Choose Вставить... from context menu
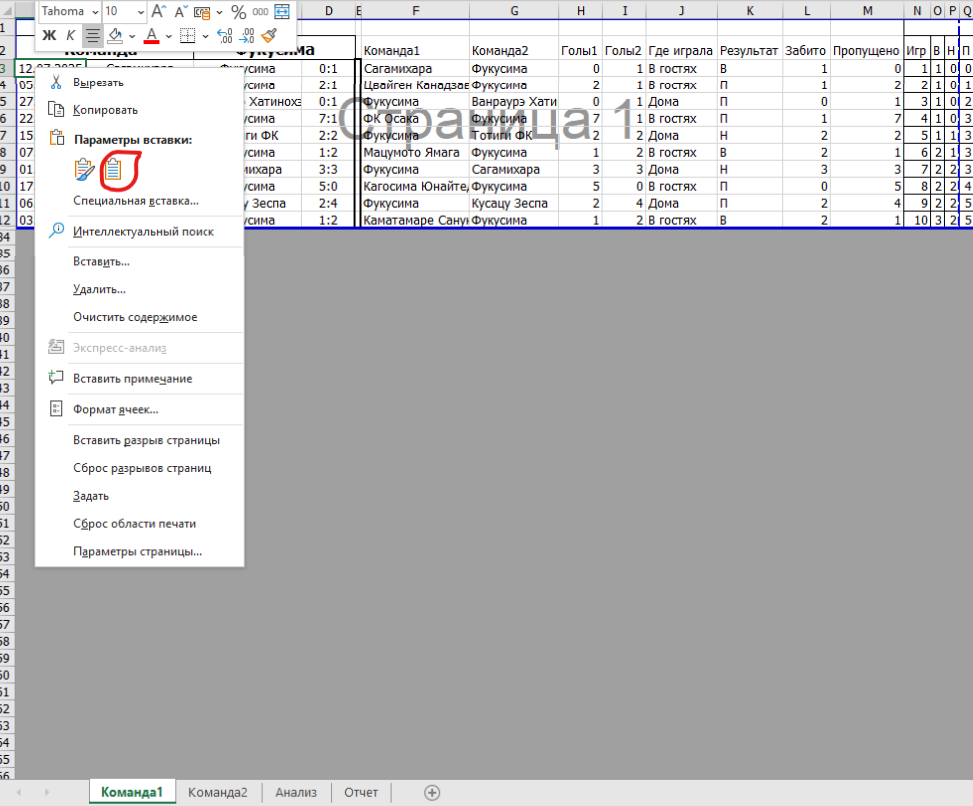973x806 pixels. (101, 261)
